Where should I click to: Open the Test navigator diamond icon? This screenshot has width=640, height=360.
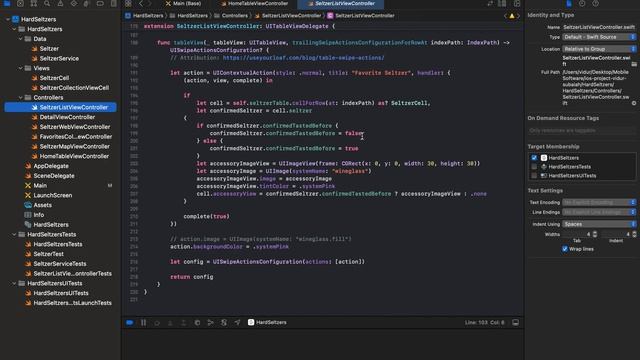click(73, 3)
